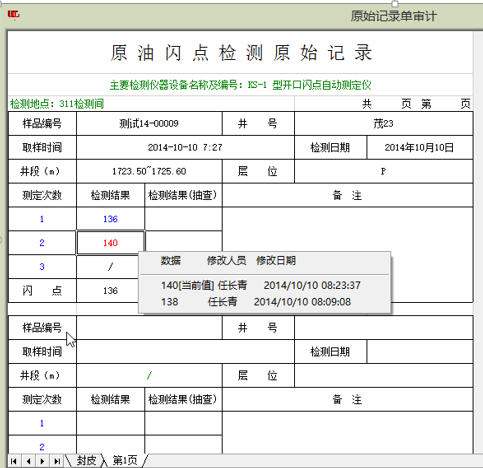Click the 闪点 row label
Viewport: 483px width, 468px height.
tap(42, 291)
